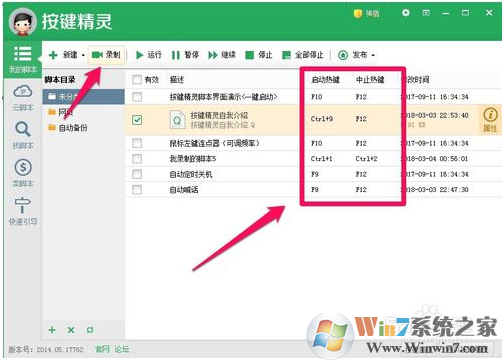Click the 版本号 version text in status bar
Screen dimensions: 504x362
coord(46,349)
